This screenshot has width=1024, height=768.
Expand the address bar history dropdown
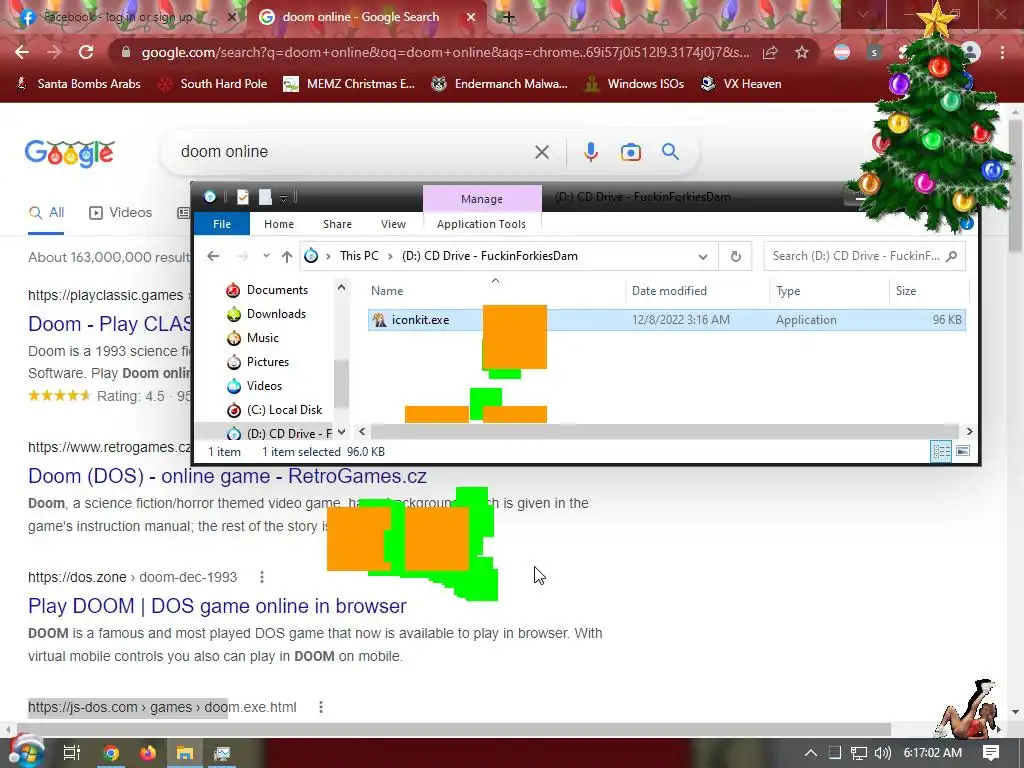(x=703, y=257)
